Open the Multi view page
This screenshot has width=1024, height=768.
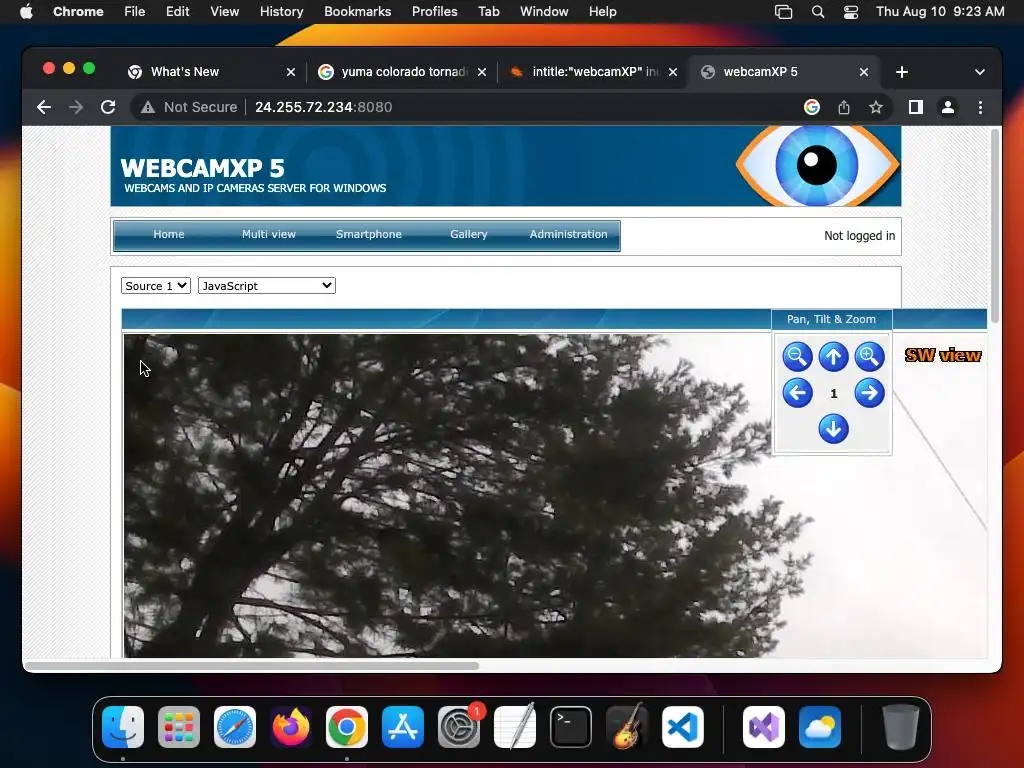pos(268,234)
